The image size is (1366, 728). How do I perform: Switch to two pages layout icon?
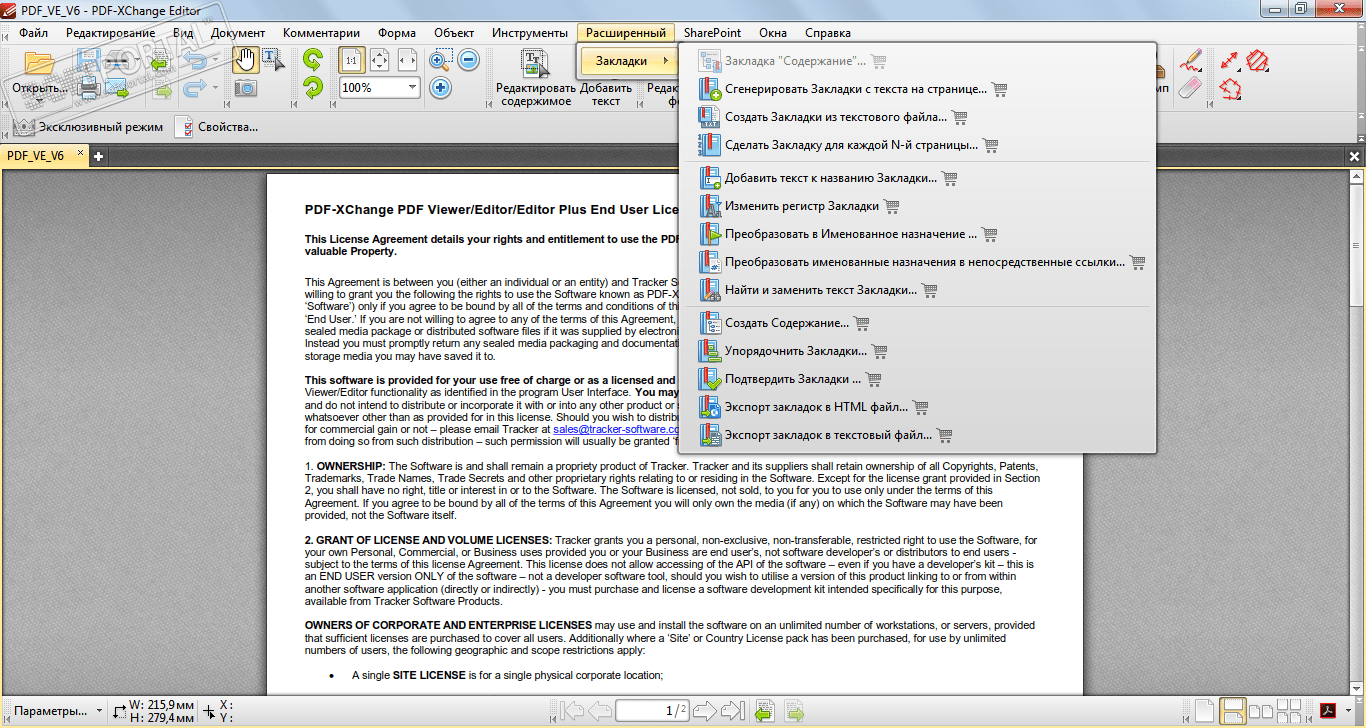point(1259,711)
